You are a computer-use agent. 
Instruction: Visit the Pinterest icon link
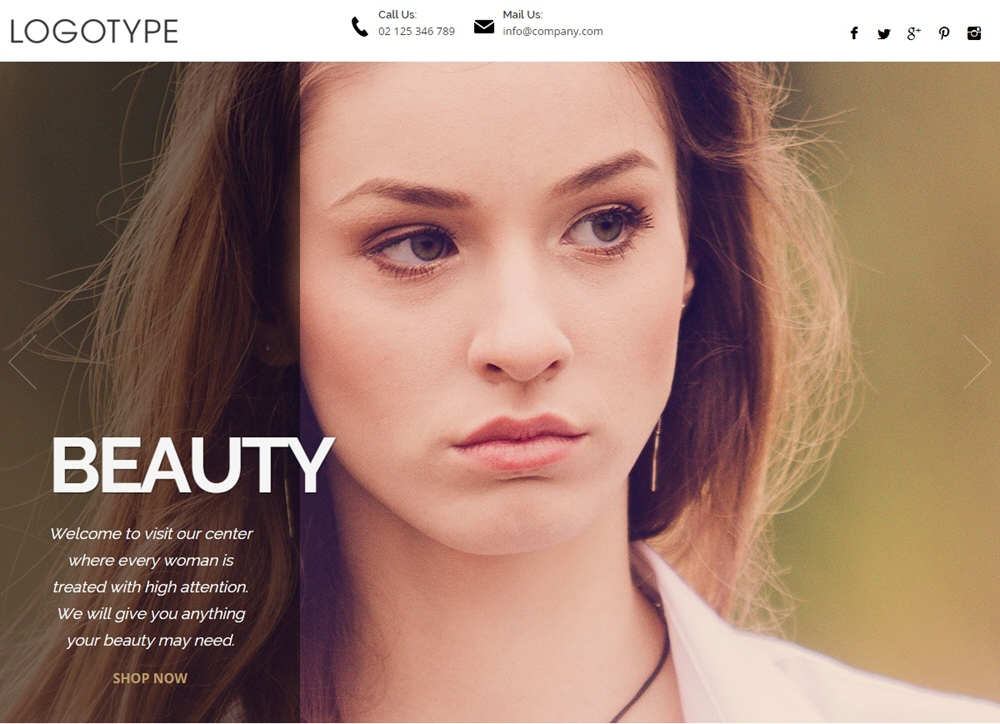tap(944, 33)
